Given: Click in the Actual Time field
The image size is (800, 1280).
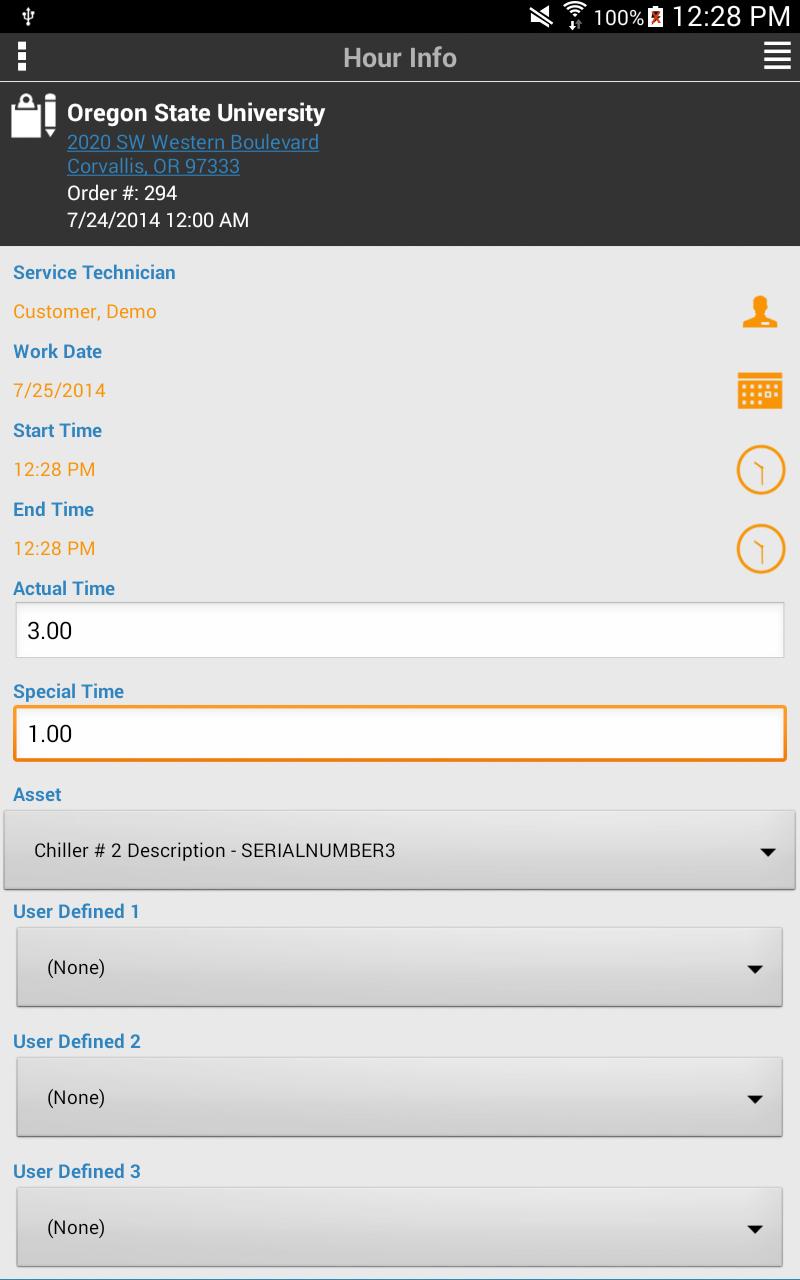Looking at the screenshot, I should click(x=400, y=630).
